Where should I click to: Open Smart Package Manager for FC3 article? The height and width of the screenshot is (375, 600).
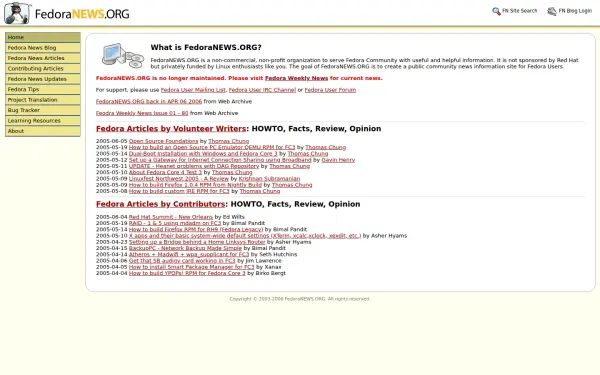coord(191,267)
